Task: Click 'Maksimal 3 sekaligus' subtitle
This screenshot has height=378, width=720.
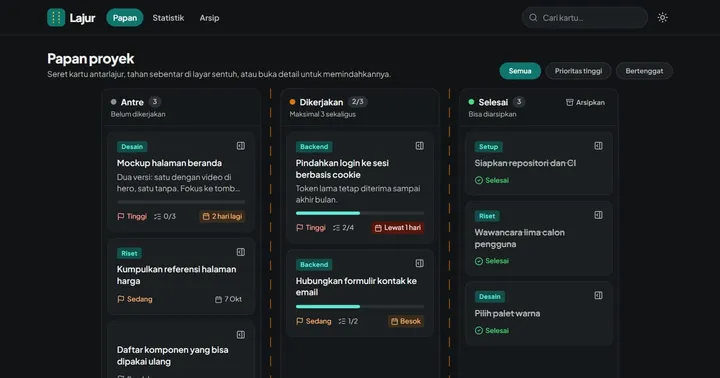Action: (322, 114)
